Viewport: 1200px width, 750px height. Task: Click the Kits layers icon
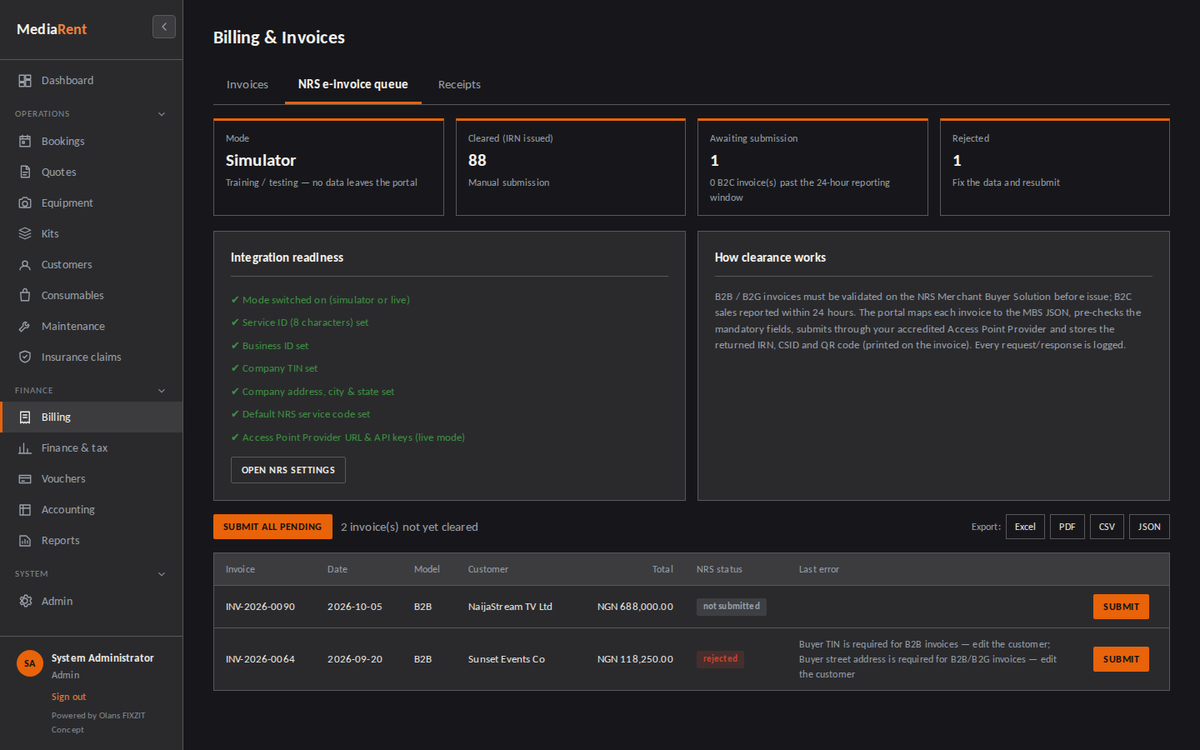[x=25, y=234]
